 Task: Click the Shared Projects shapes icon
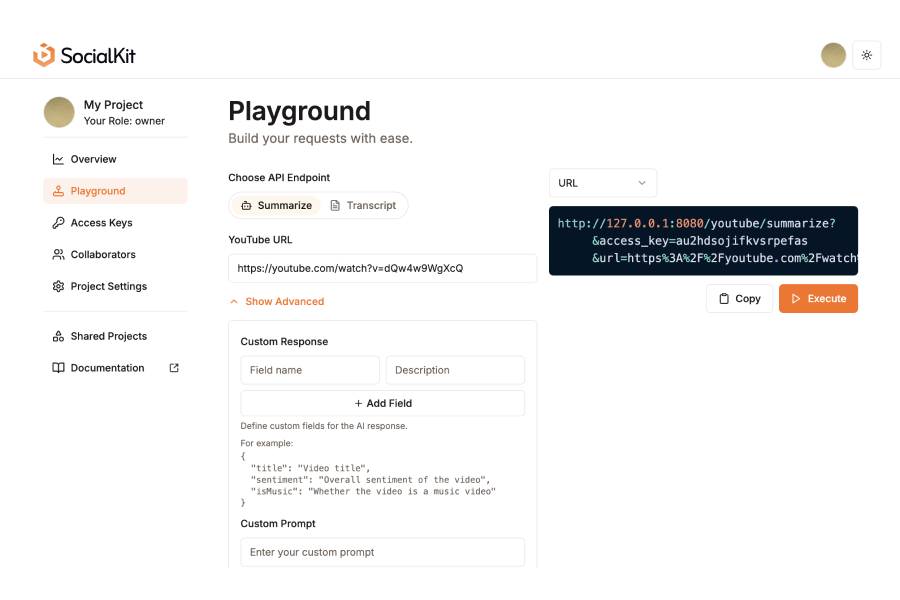(58, 336)
